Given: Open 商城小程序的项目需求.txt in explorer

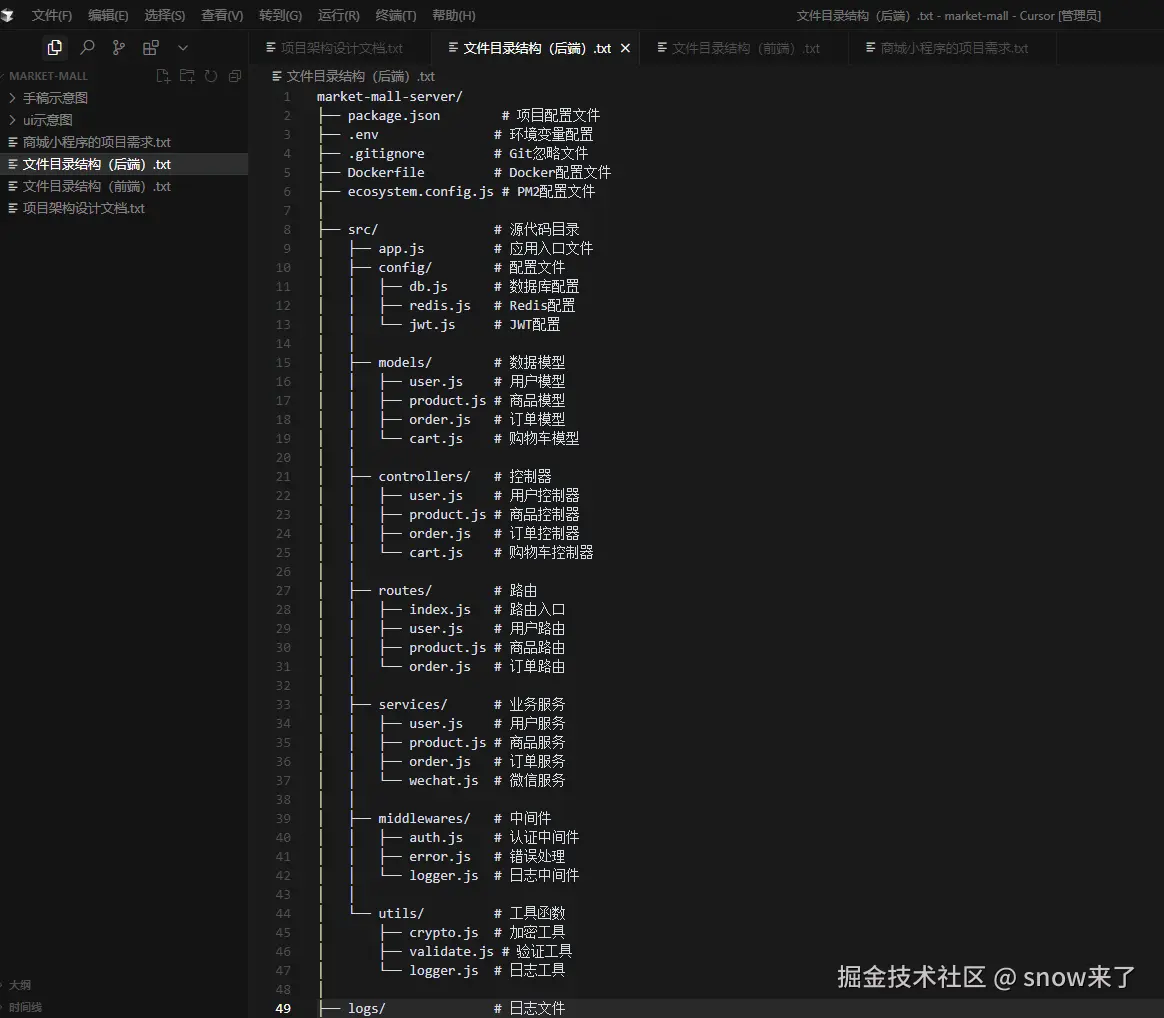Looking at the screenshot, I should coord(97,142).
